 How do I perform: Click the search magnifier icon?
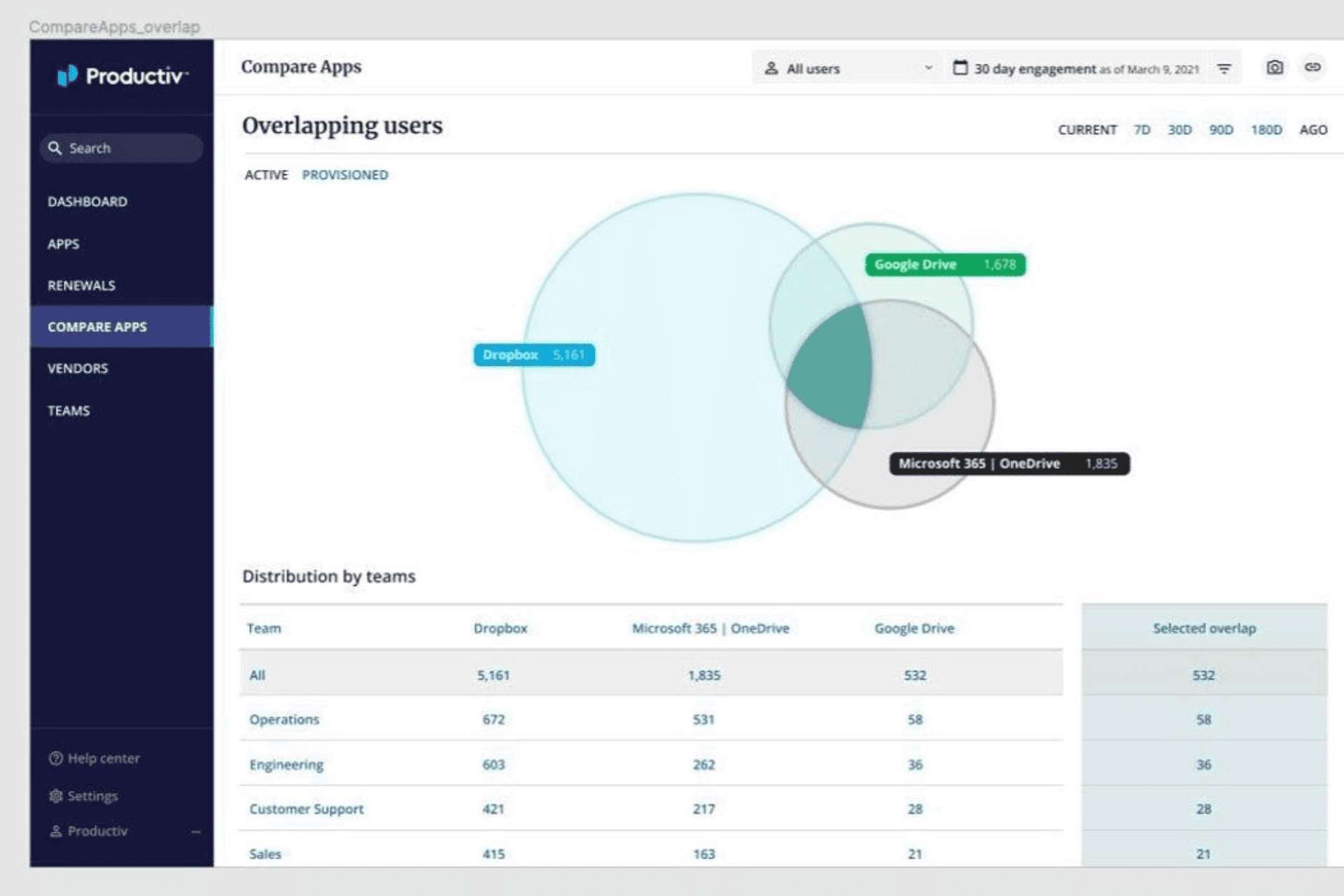[55, 148]
